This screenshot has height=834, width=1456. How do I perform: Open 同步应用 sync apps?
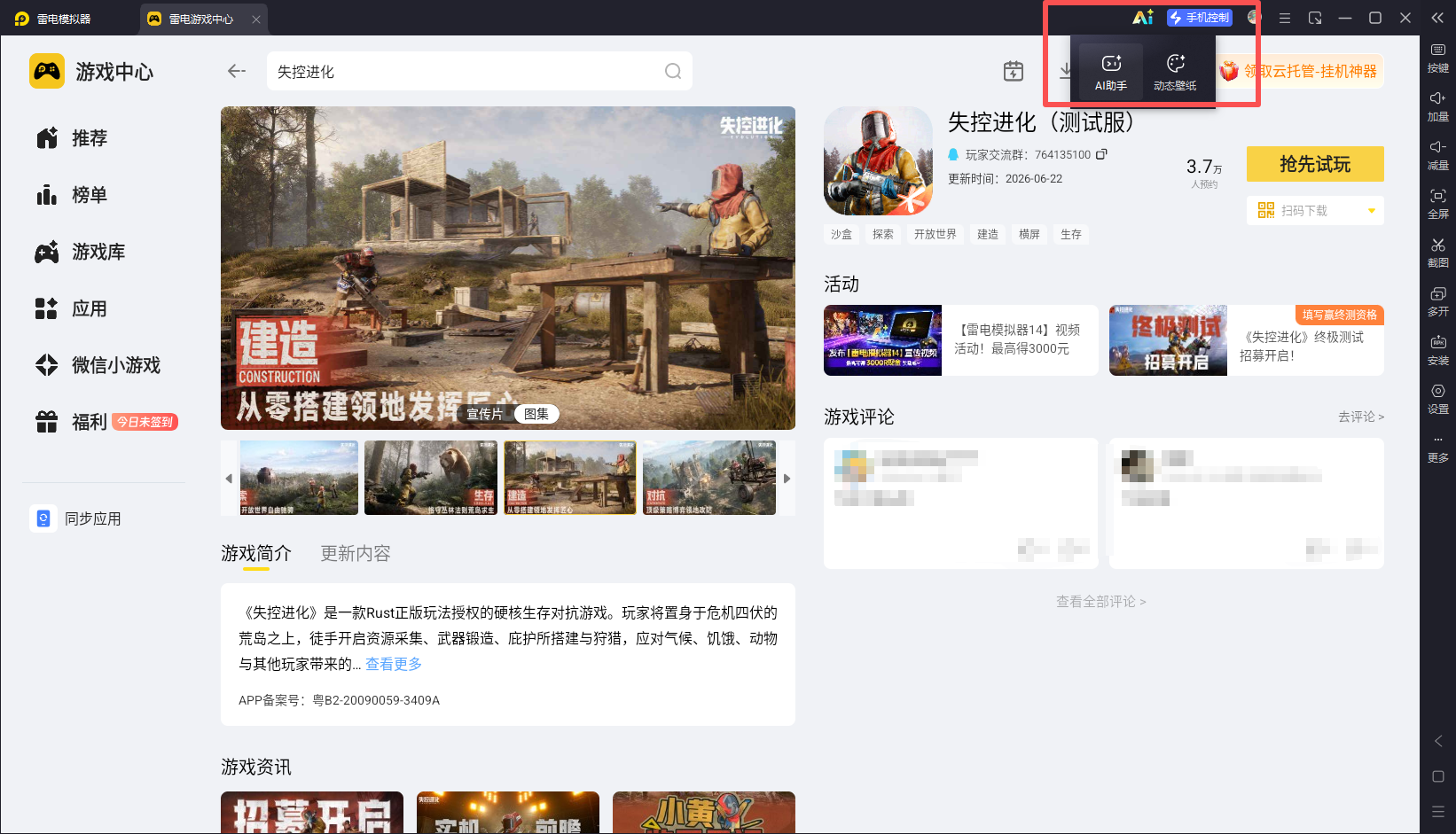[x=77, y=518]
